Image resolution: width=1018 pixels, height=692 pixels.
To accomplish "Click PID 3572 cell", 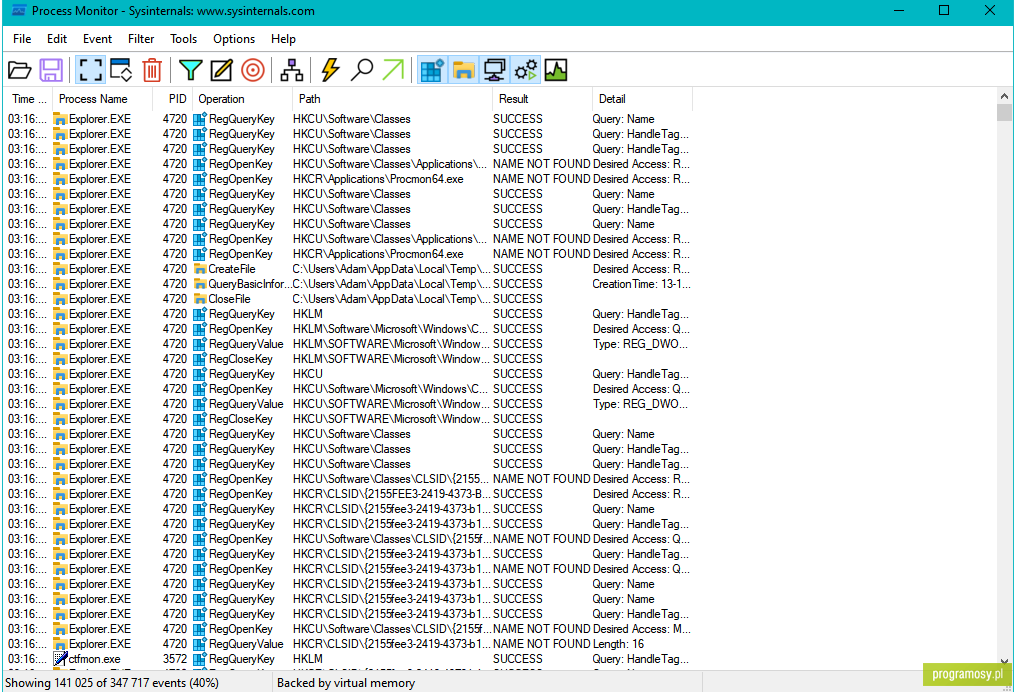I will (x=175, y=659).
